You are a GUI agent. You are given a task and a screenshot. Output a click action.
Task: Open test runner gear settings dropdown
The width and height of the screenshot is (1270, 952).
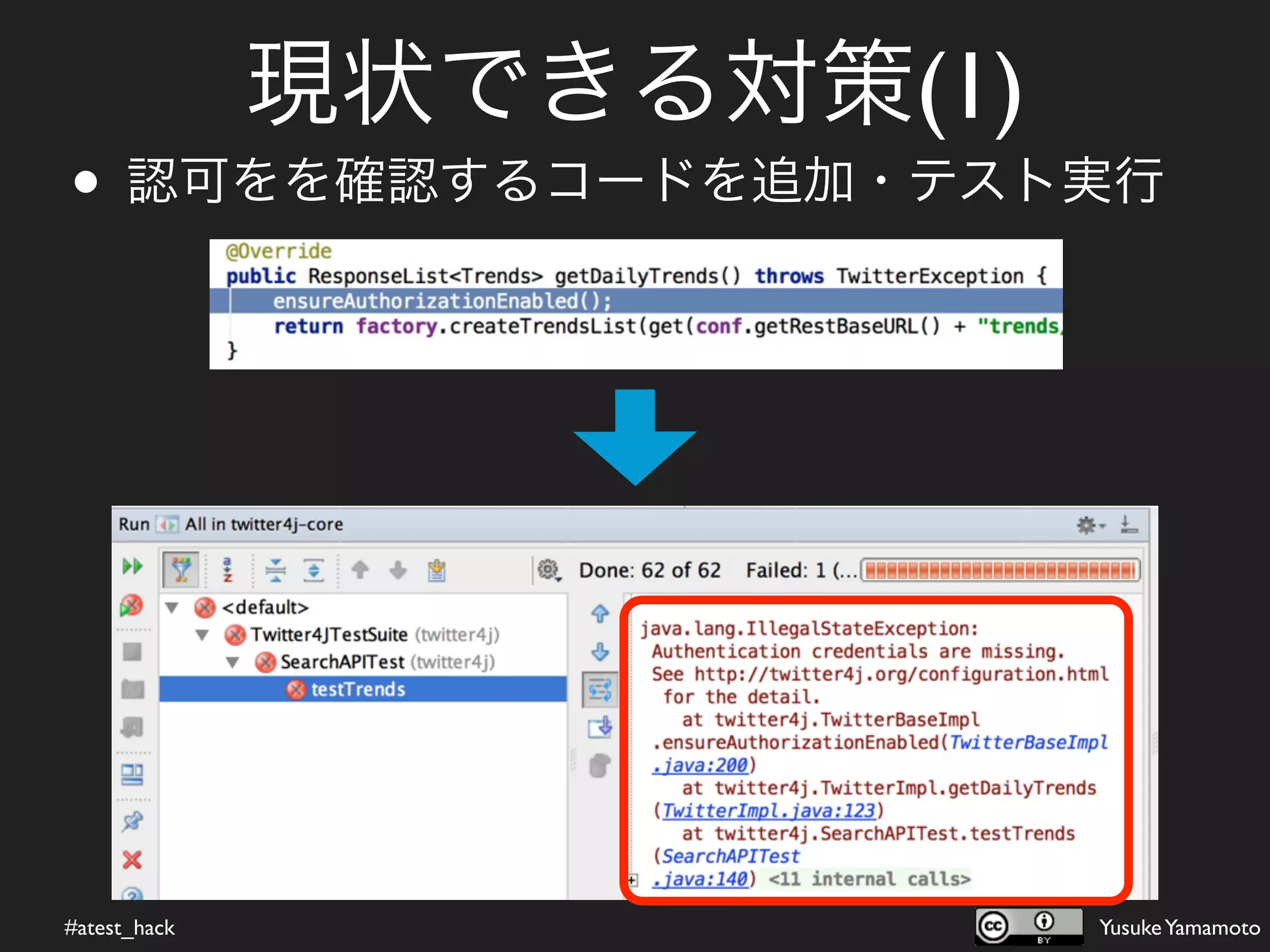click(x=549, y=569)
